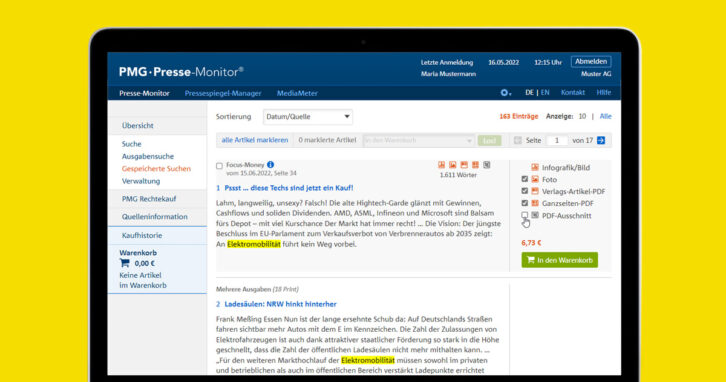Click the icon beside Infografik/Bild label
This screenshot has width=726, height=382.
point(535,168)
